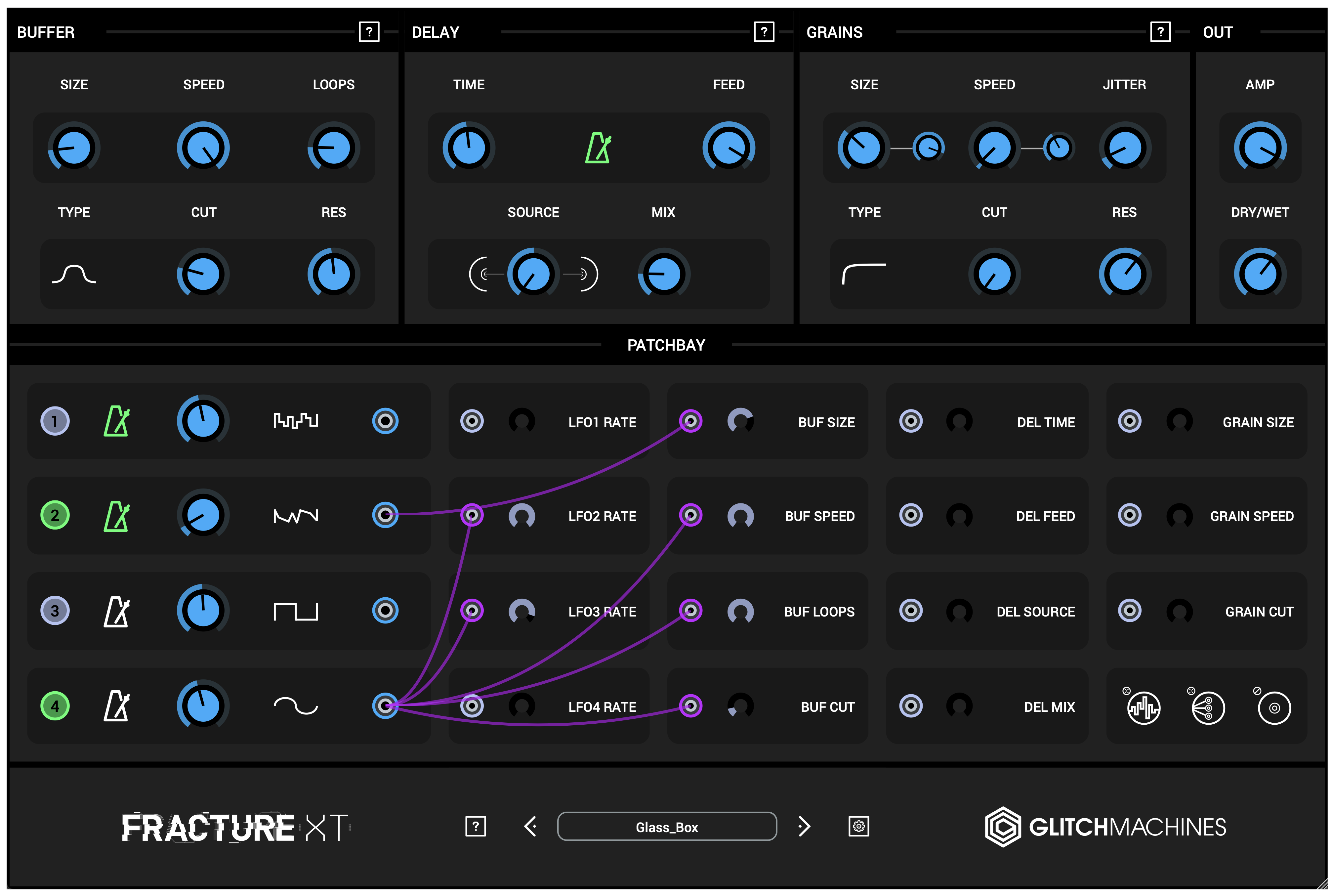The width and height of the screenshot is (1333, 896).
Task: Click the Buffer LOOPS knob
Action: [x=334, y=148]
